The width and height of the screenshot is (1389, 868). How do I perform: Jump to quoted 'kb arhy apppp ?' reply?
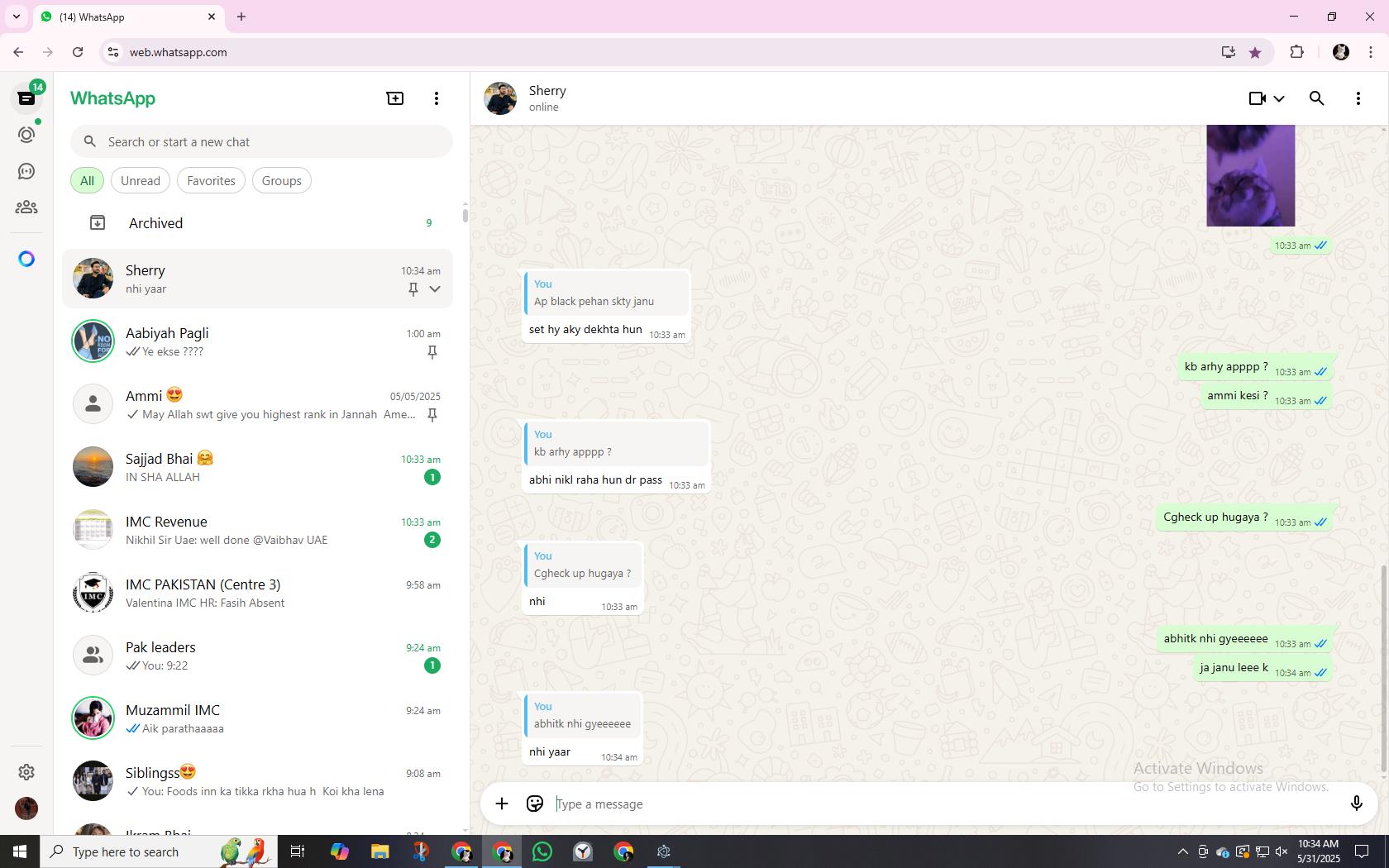(617, 443)
